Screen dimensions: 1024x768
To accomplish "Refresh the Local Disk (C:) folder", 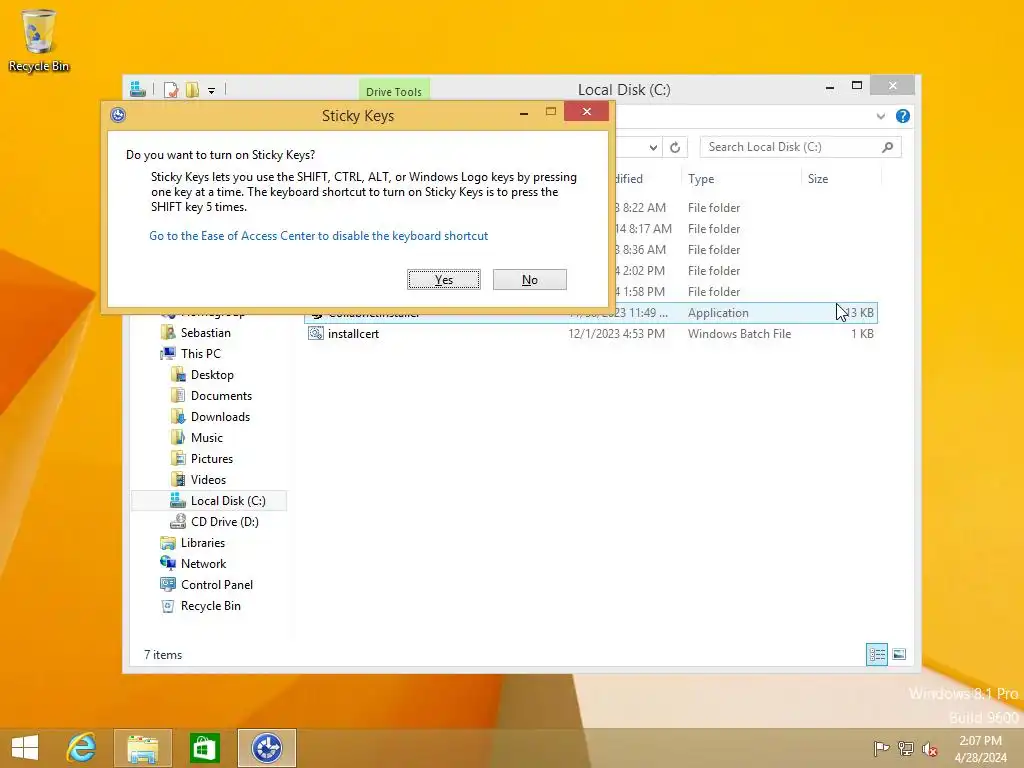I will [x=675, y=148].
